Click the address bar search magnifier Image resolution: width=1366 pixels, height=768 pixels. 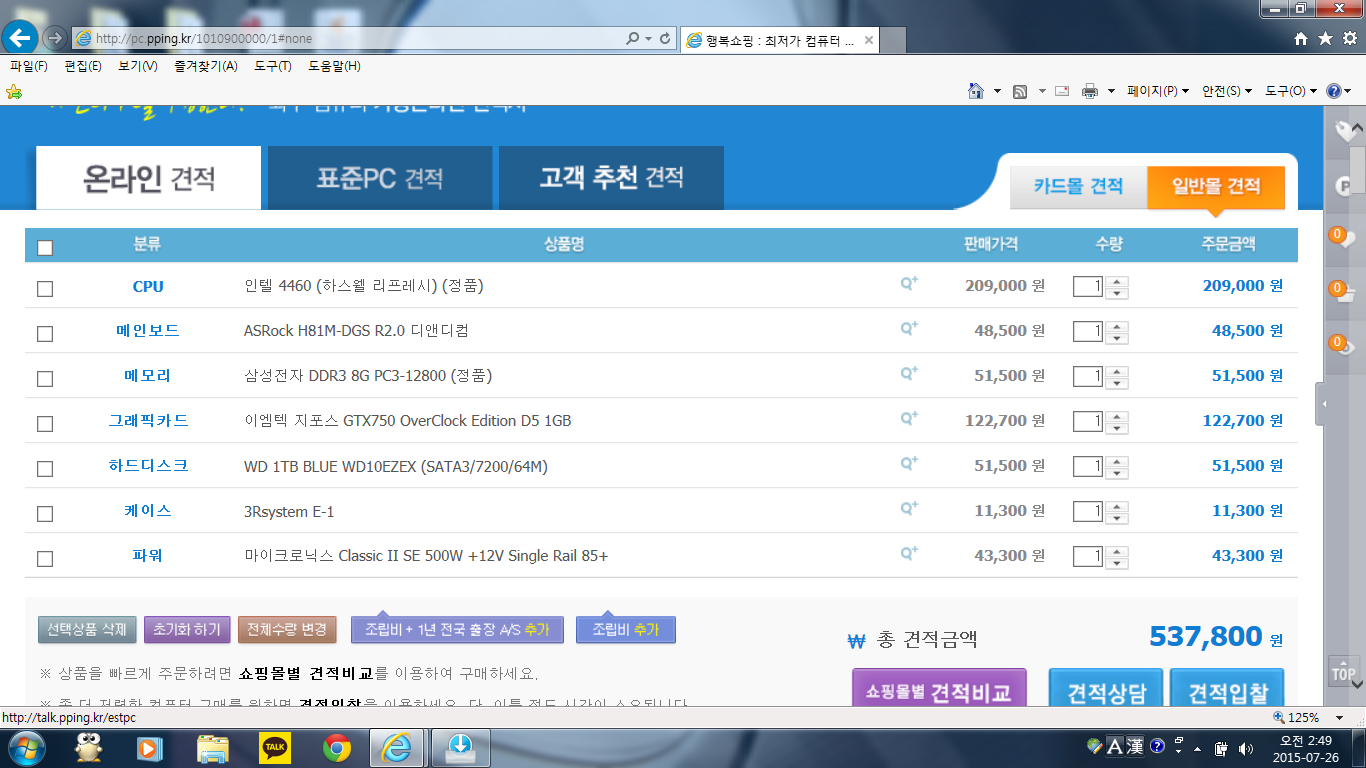coord(632,38)
